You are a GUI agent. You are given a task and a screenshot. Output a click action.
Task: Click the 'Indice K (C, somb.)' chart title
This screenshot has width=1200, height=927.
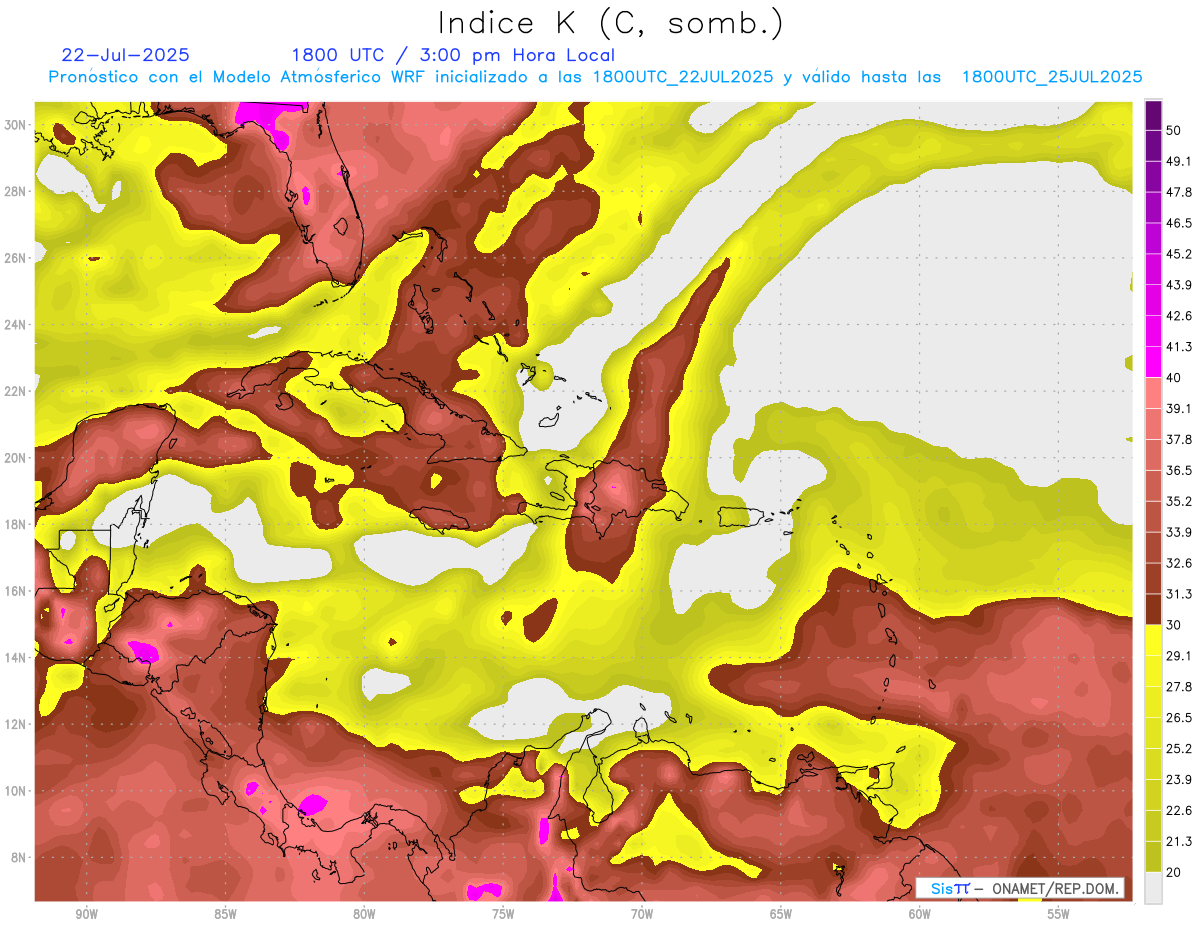(611, 24)
